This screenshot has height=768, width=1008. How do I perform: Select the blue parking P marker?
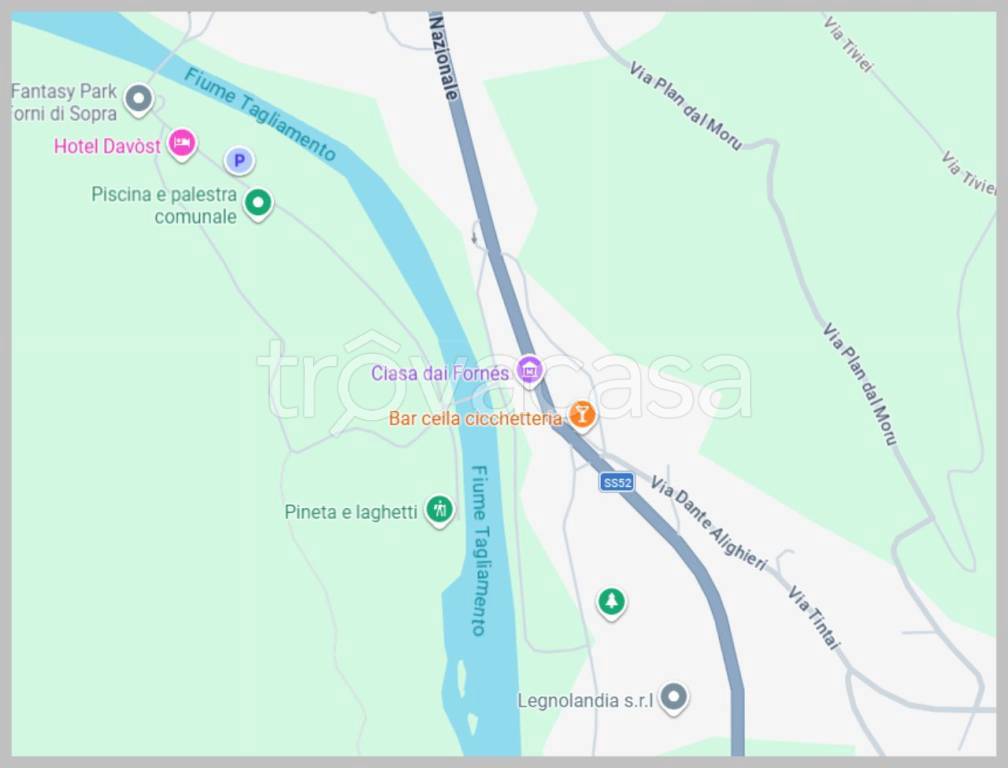click(x=239, y=161)
